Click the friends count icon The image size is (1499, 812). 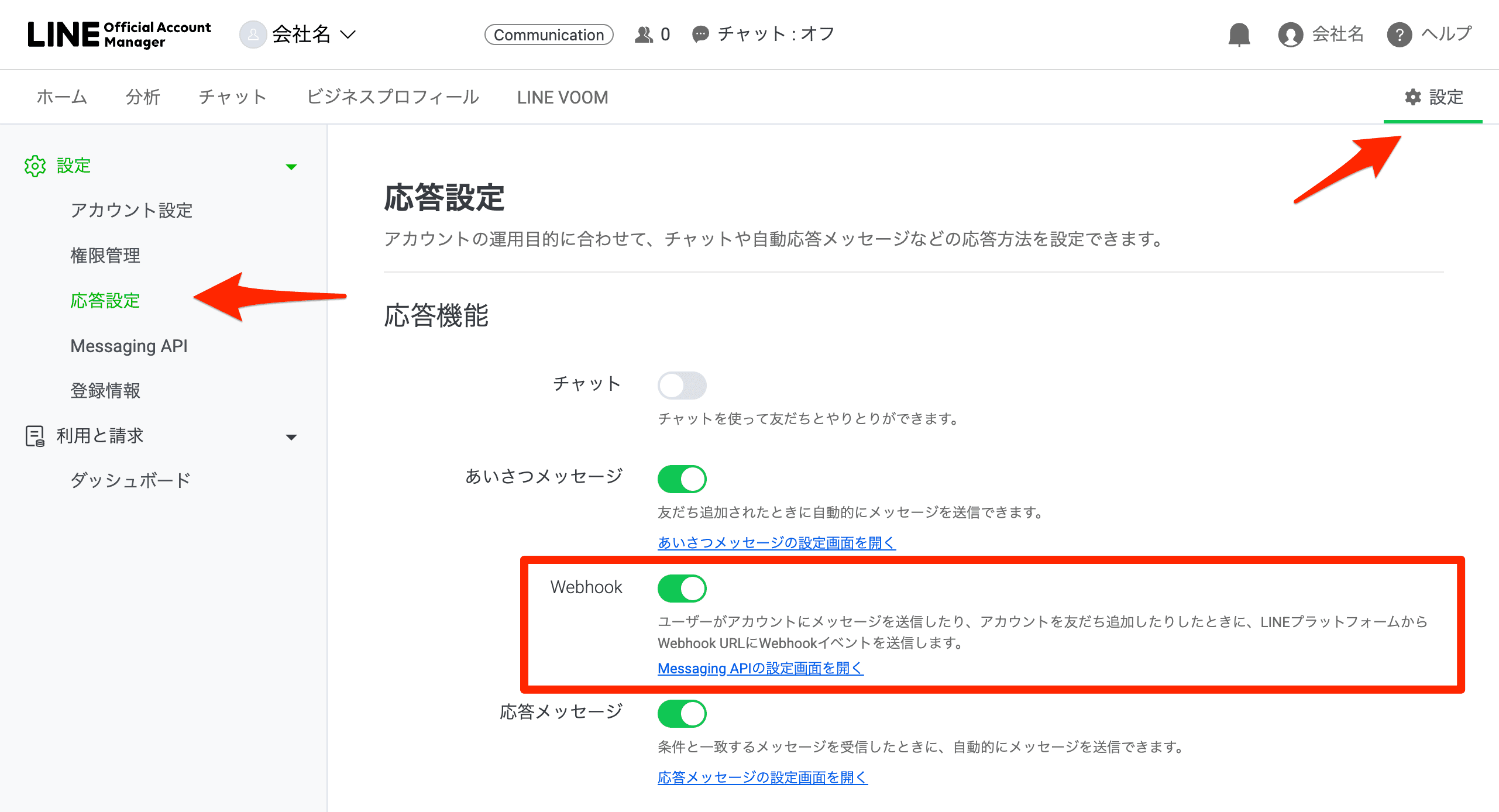(644, 35)
